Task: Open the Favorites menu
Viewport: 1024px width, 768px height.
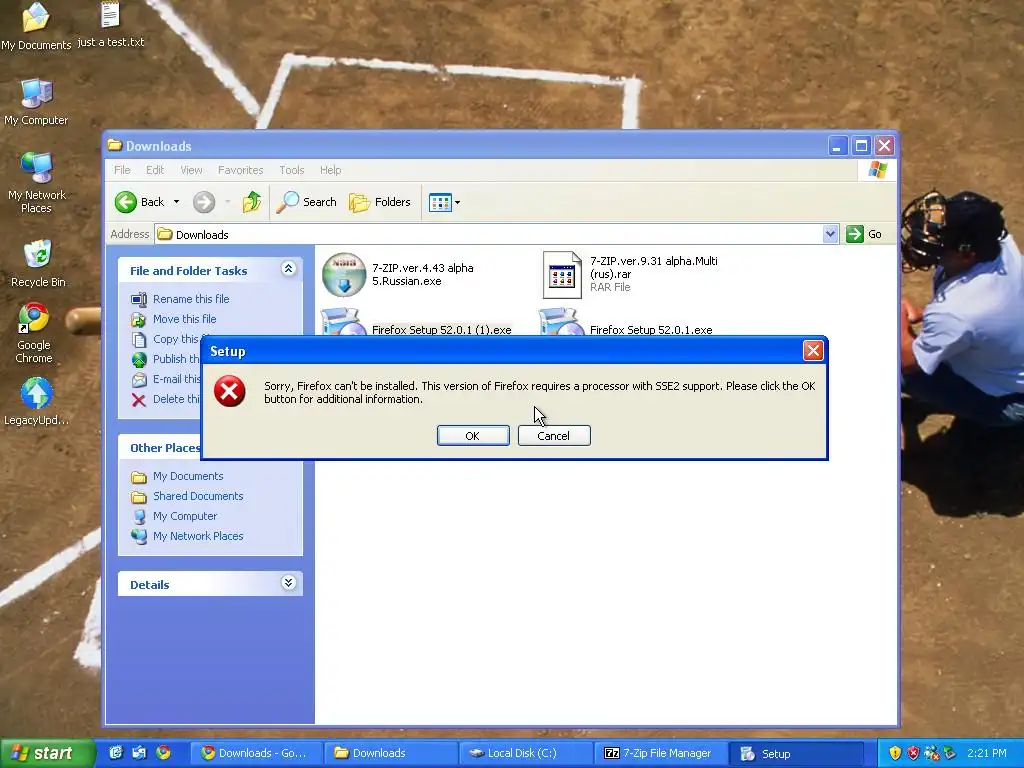Action: 240,170
